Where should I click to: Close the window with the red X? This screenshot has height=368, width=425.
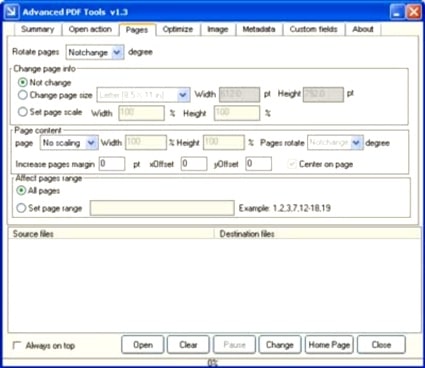click(414, 13)
